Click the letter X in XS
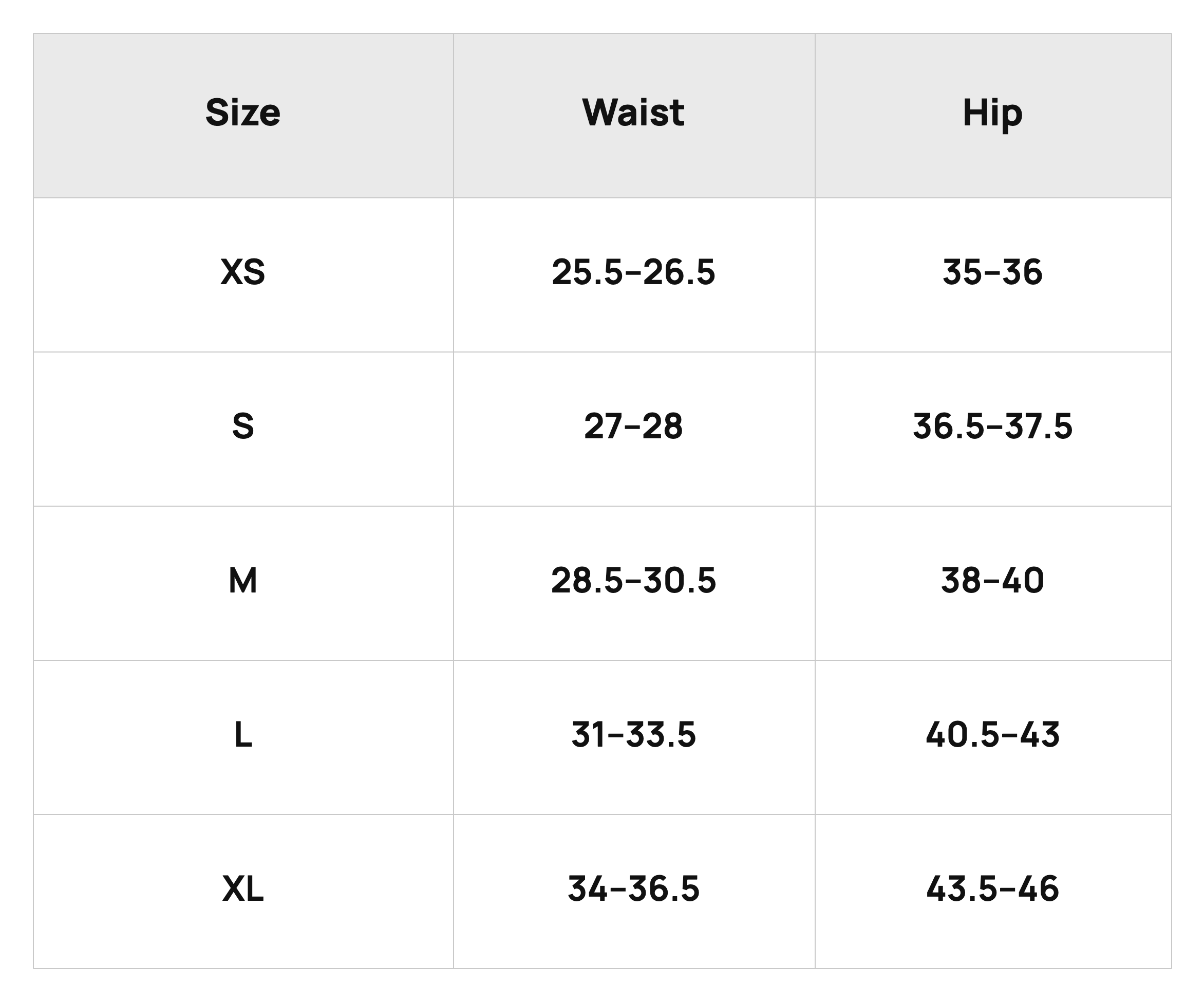 [231, 272]
